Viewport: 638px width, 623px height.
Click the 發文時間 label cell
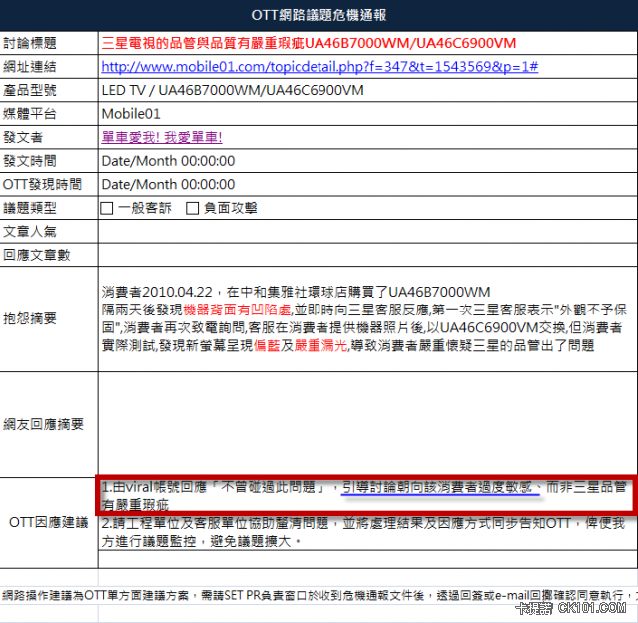(x=49, y=161)
